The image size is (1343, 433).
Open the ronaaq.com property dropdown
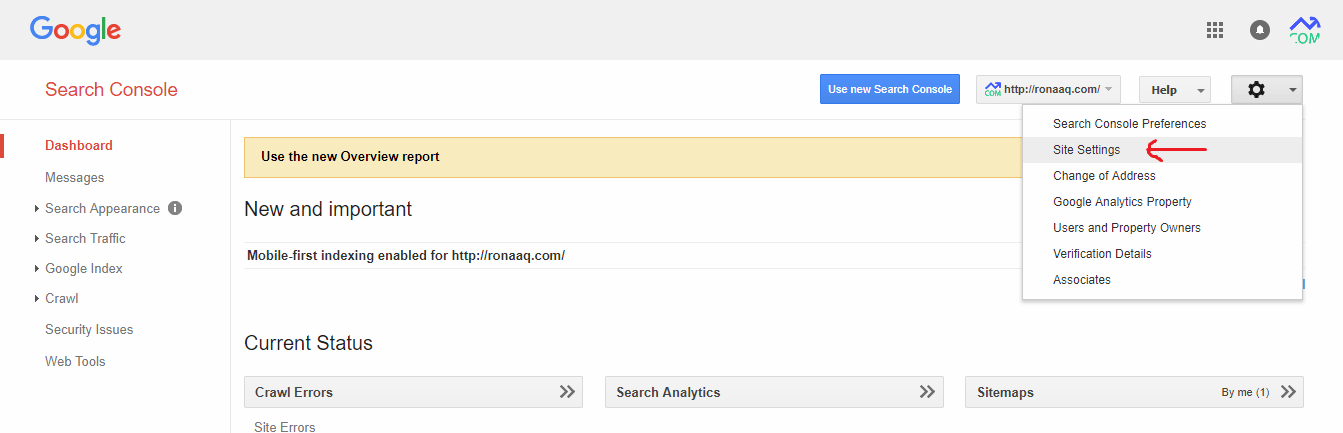click(1048, 89)
